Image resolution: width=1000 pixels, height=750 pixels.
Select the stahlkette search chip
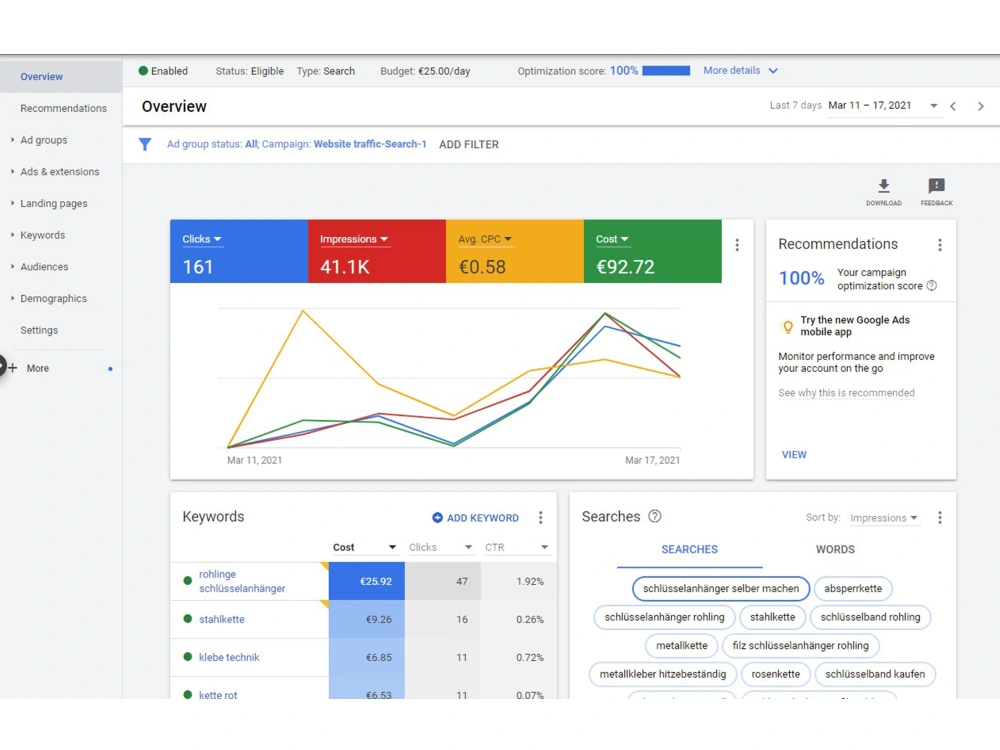(x=772, y=617)
